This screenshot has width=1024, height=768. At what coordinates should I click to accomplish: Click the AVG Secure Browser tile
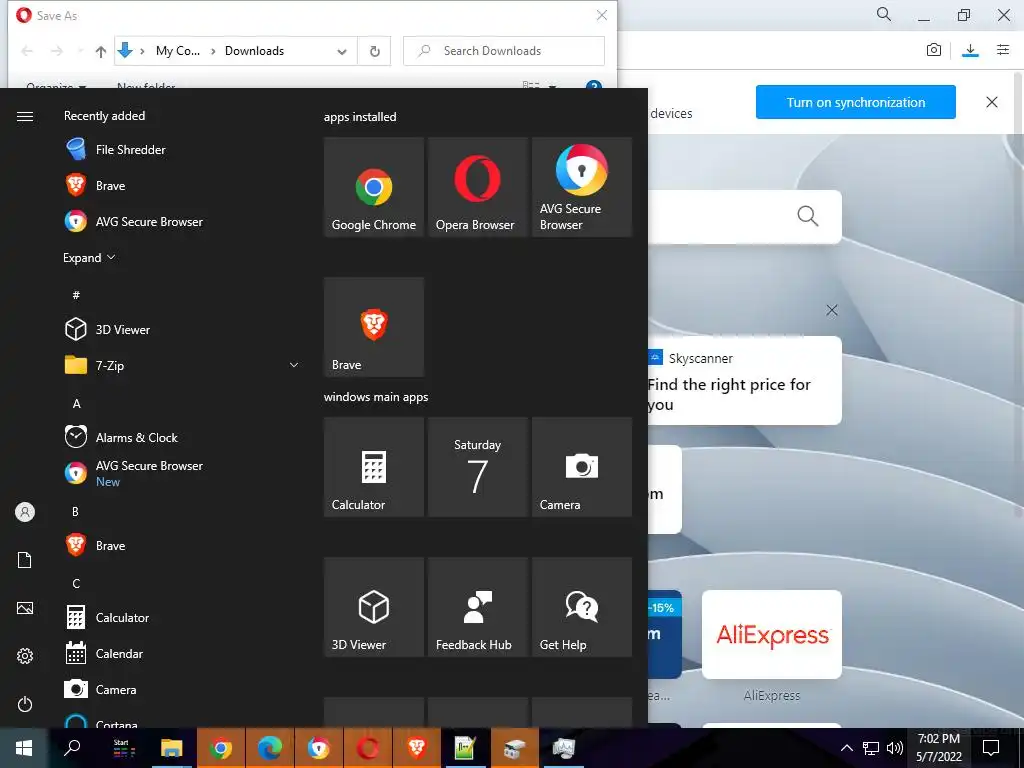coord(582,187)
